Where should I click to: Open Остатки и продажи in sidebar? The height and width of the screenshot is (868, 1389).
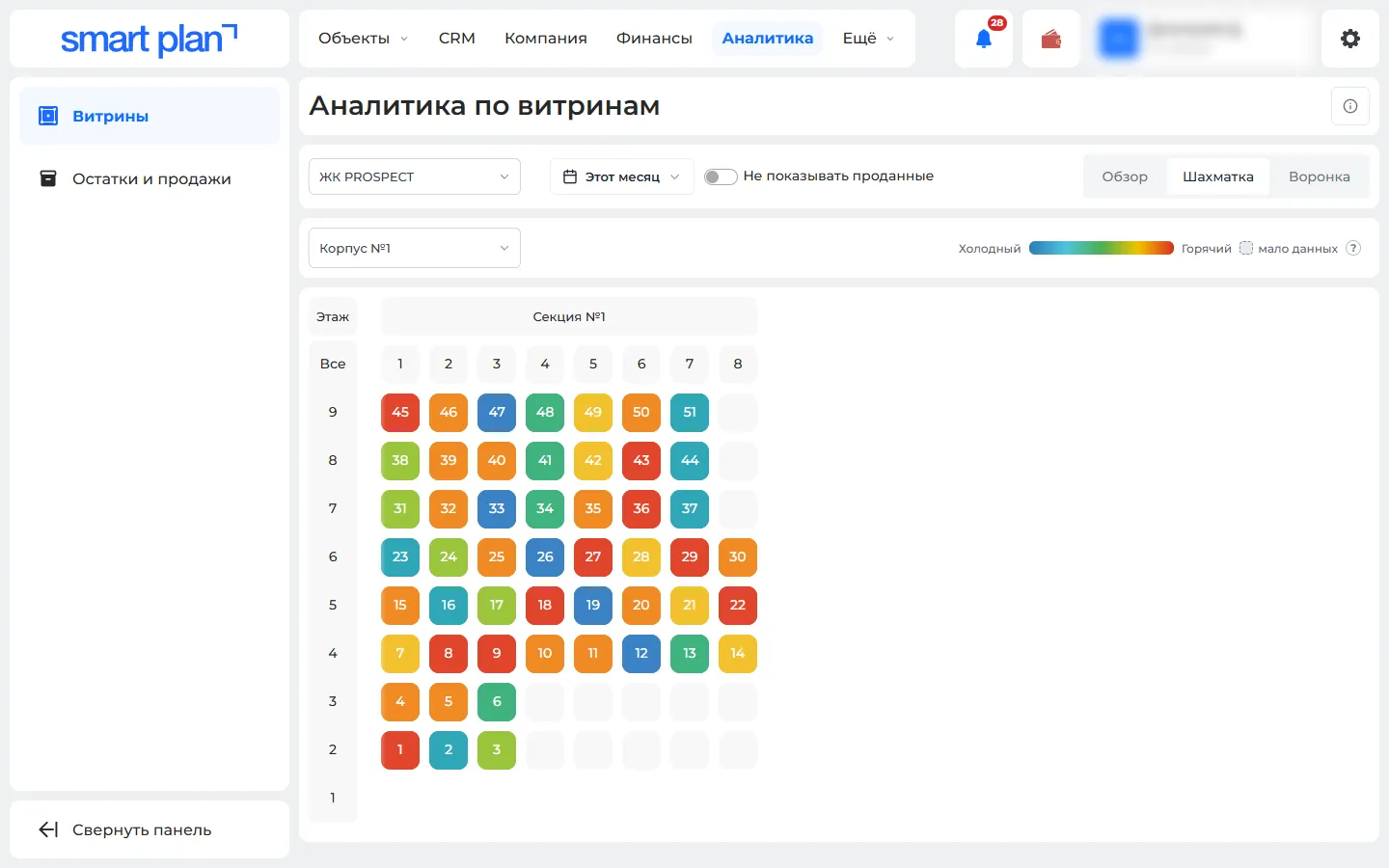(150, 178)
